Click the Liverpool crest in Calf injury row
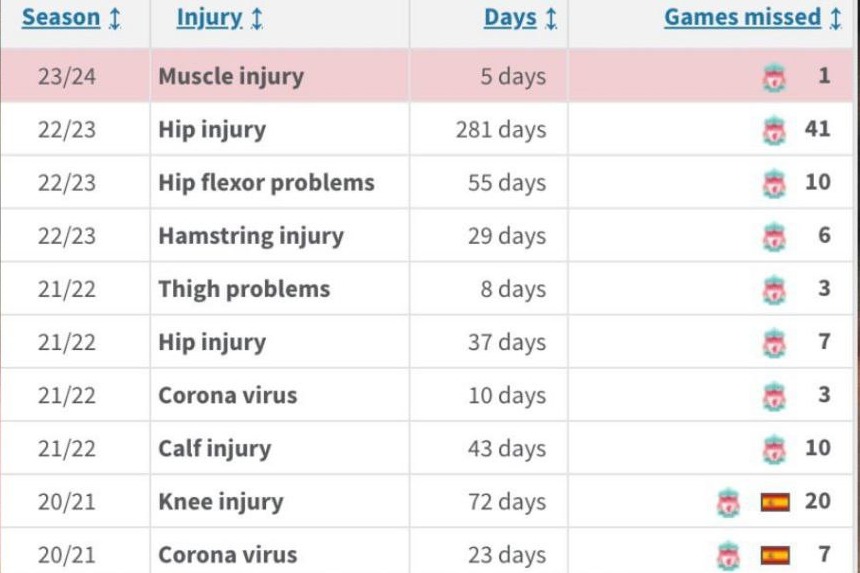The height and width of the screenshot is (573, 860). (774, 449)
